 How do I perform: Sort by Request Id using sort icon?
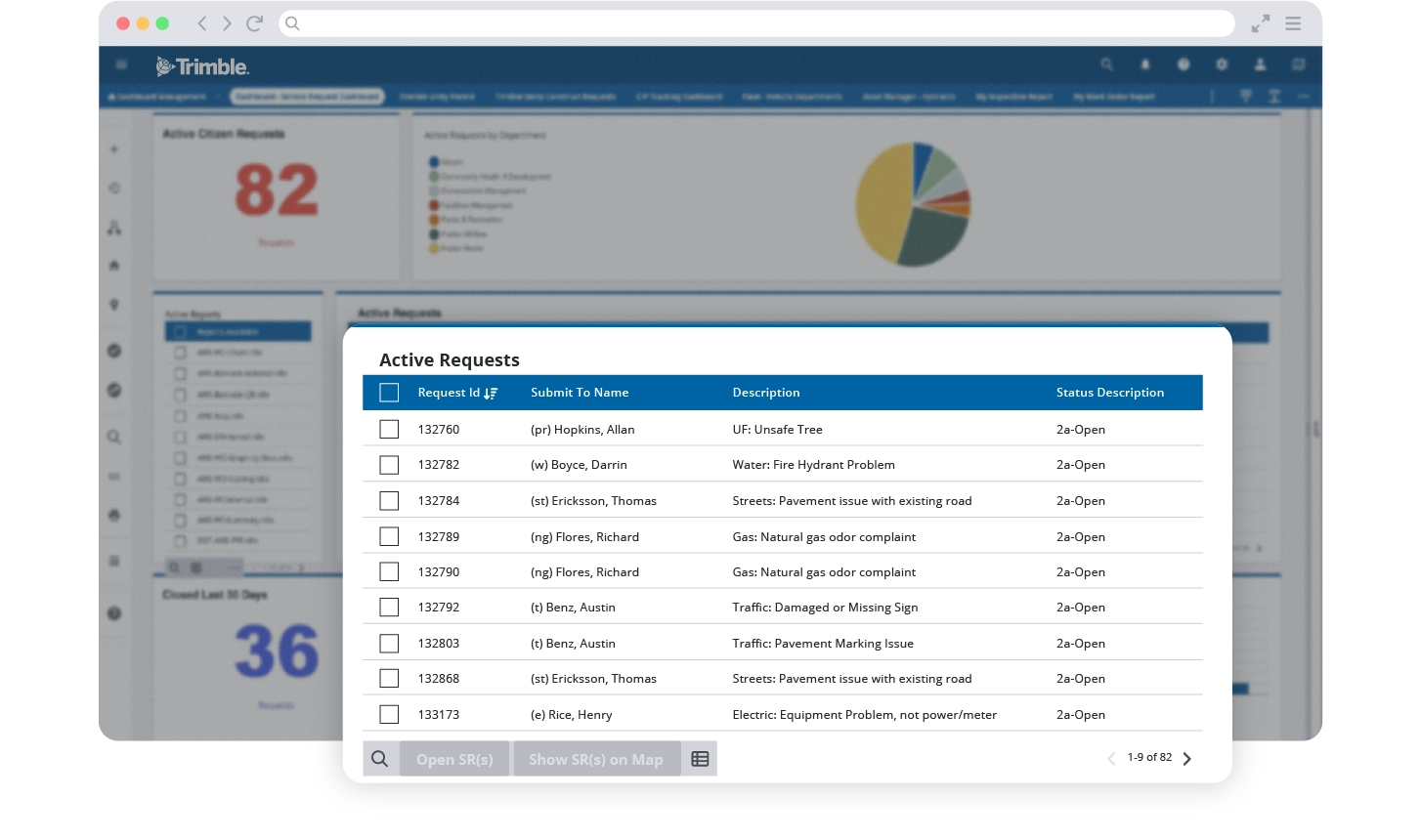tap(491, 393)
